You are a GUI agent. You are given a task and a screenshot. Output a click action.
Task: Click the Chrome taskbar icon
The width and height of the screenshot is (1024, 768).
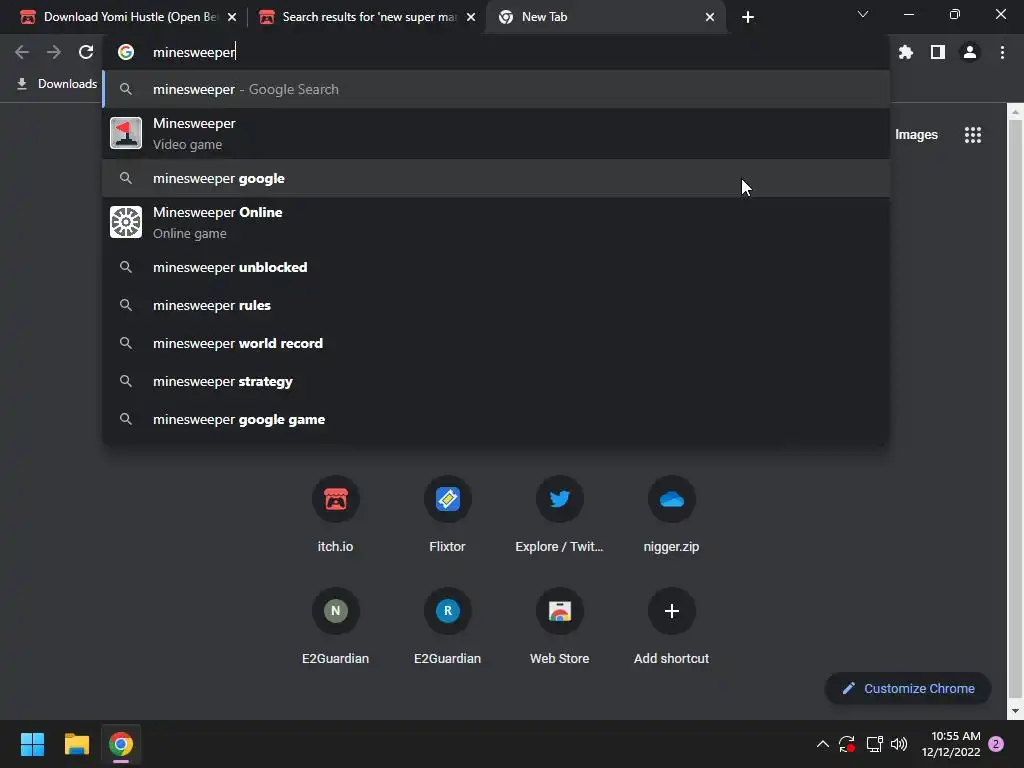121,744
